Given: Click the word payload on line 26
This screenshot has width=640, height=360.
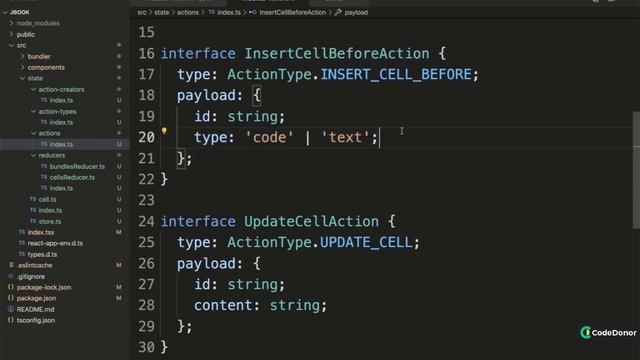Looking at the screenshot, I should tap(206, 264).
